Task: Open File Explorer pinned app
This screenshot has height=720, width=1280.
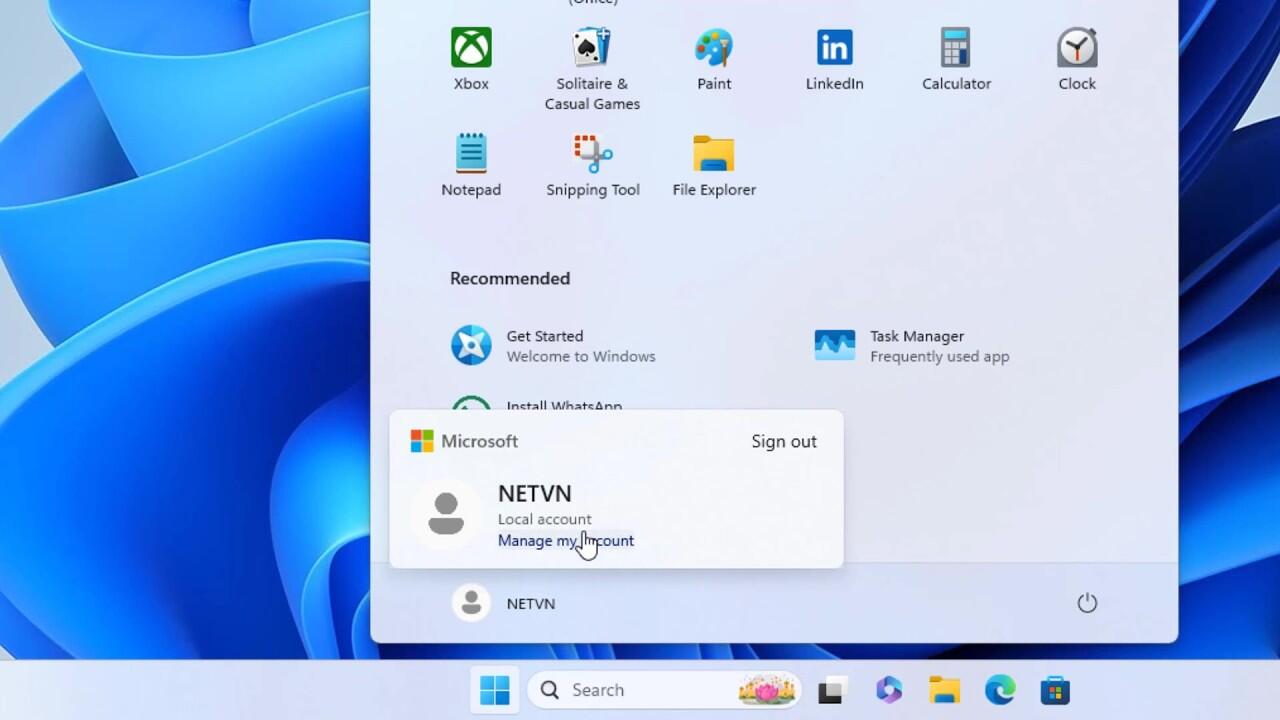Action: click(714, 166)
